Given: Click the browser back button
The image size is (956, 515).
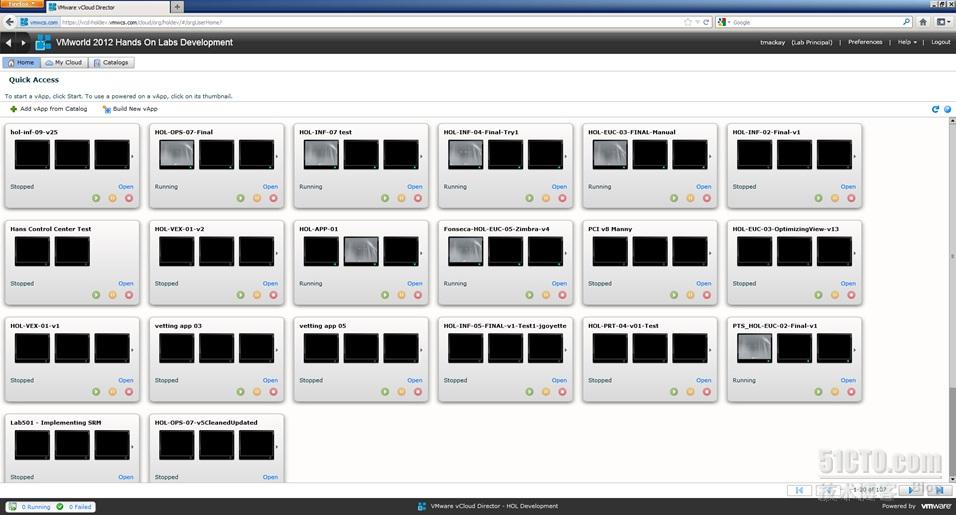Looking at the screenshot, I should pos(9,22).
